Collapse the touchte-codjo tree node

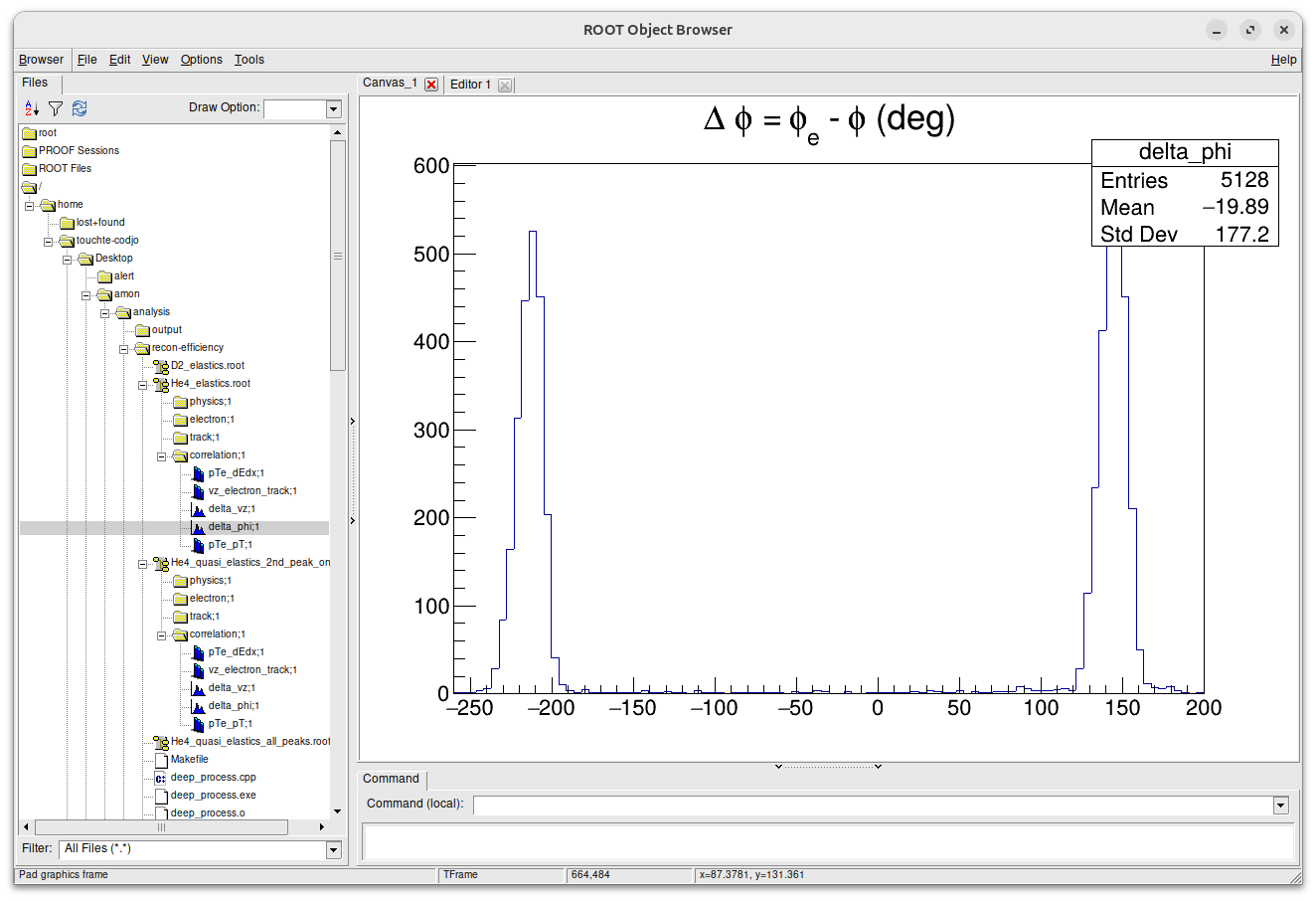click(48, 242)
